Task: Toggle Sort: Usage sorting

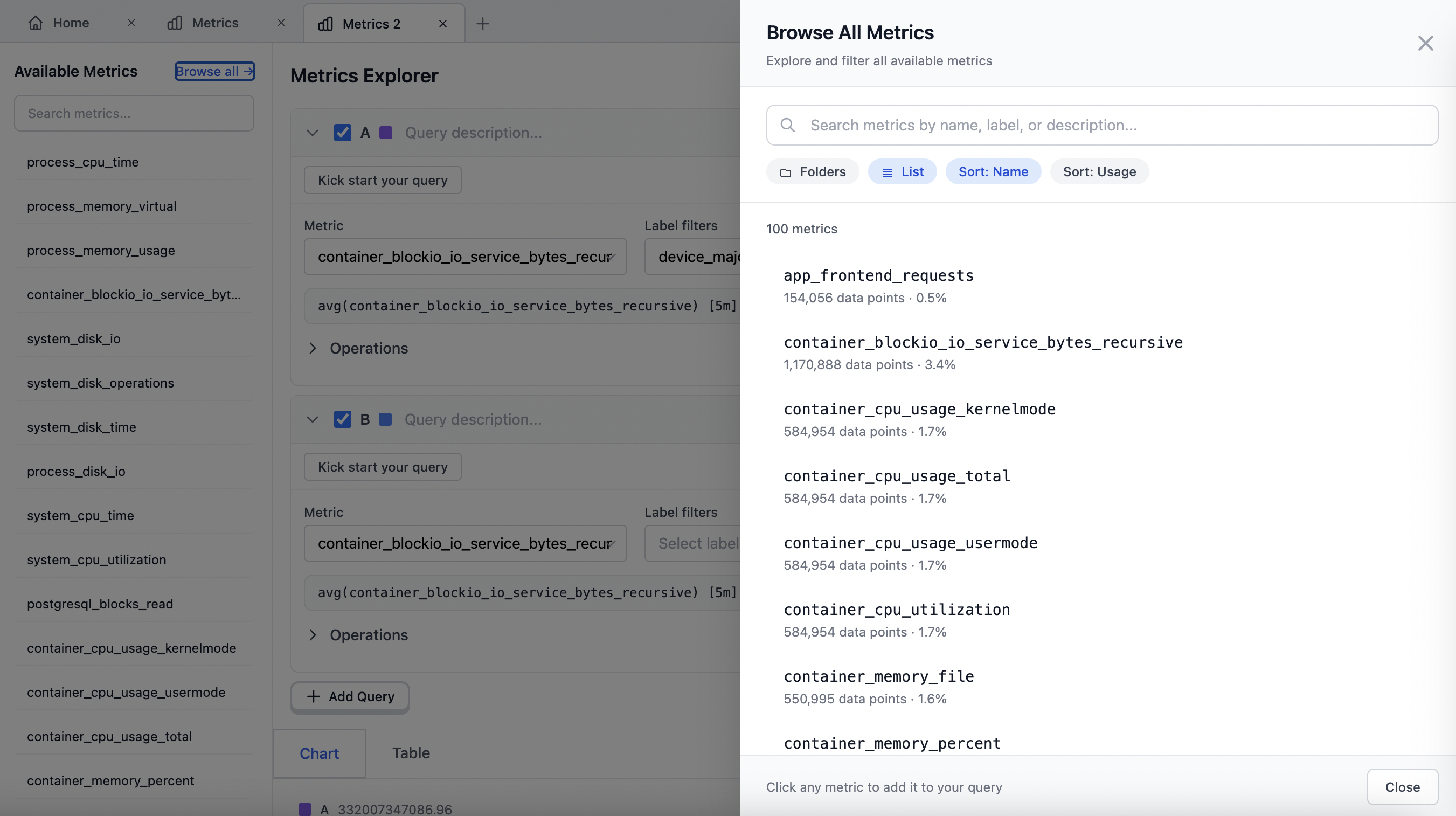Action: coord(1099,171)
